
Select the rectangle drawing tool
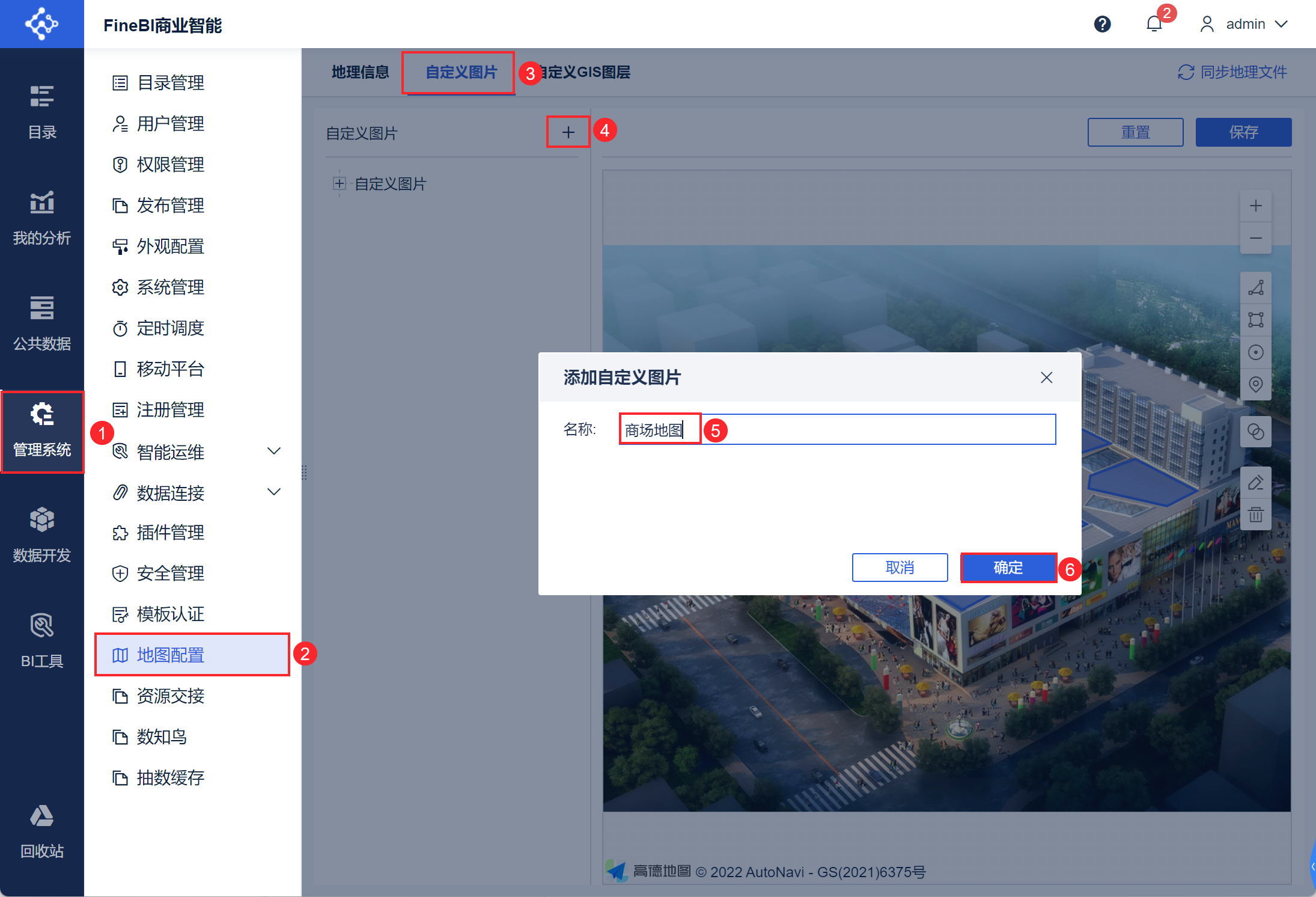tap(1255, 320)
